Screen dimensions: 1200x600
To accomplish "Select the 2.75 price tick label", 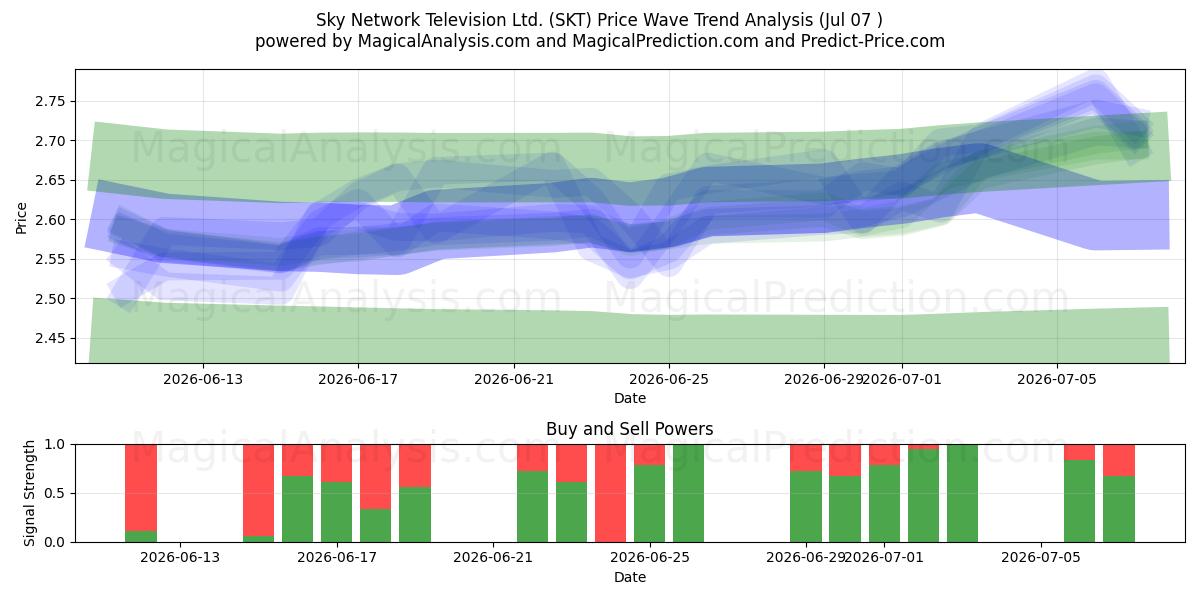I will click(x=50, y=101).
